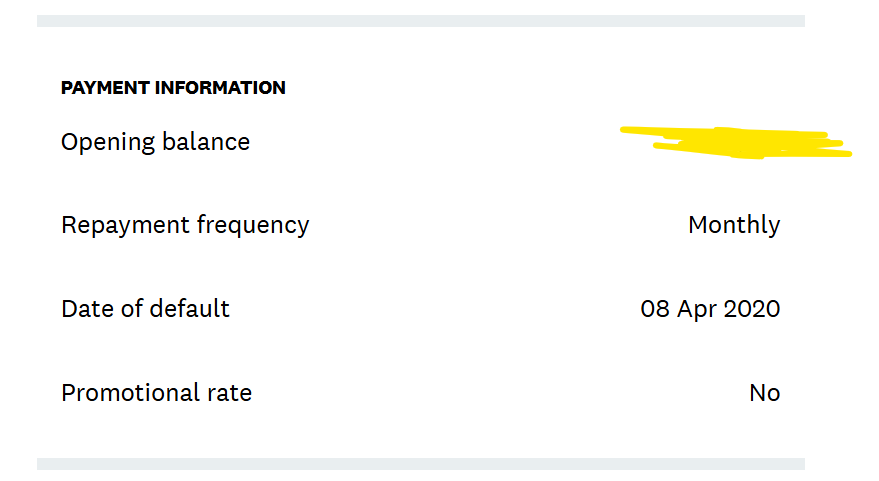
Task: Click the Promotional rate label
Action: click(156, 393)
